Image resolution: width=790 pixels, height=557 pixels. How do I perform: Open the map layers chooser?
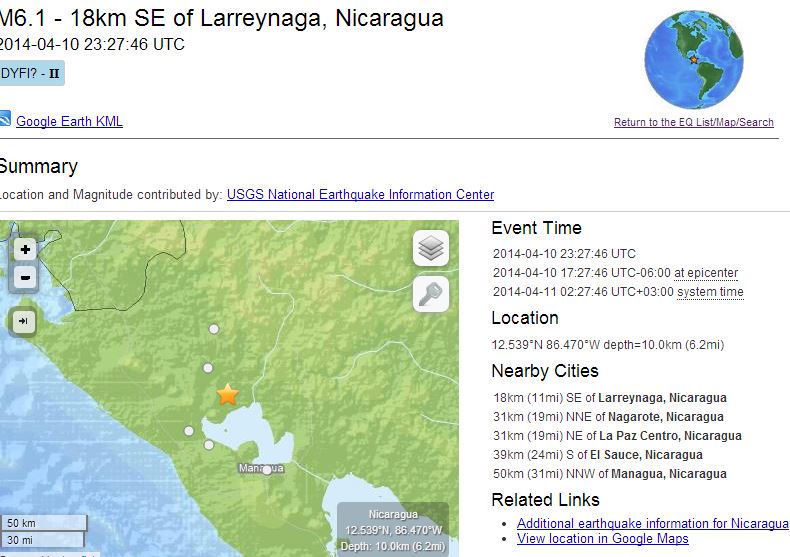(431, 248)
